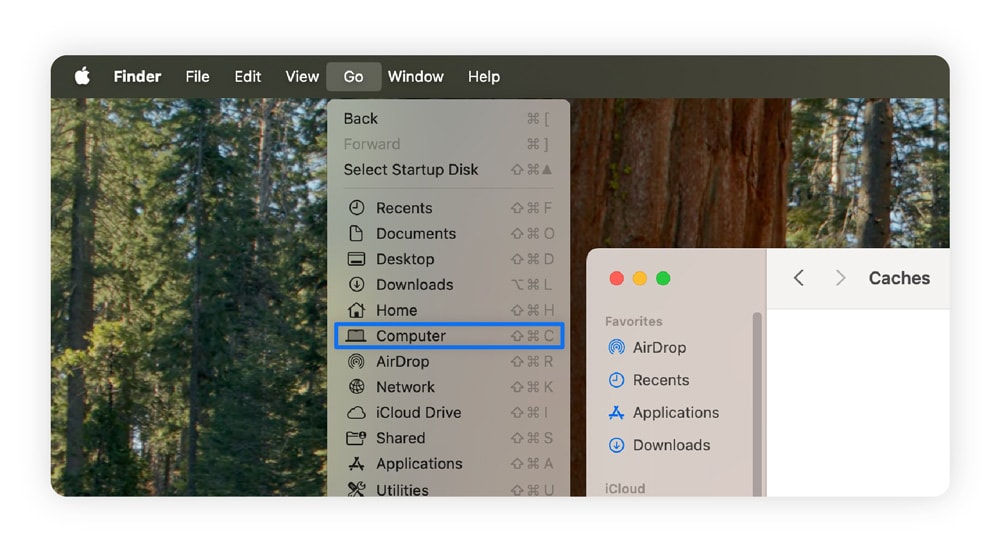1000x542 pixels.
Task: Select Documents text in Go menu
Action: click(416, 233)
